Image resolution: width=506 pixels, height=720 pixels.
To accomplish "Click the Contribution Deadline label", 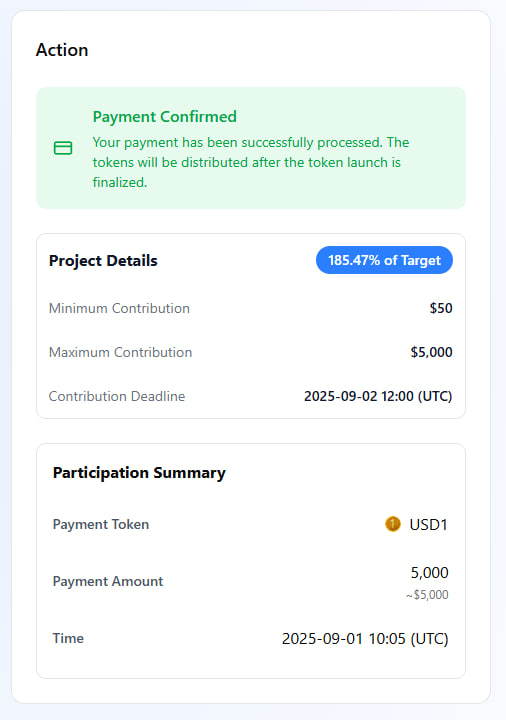I will [117, 396].
